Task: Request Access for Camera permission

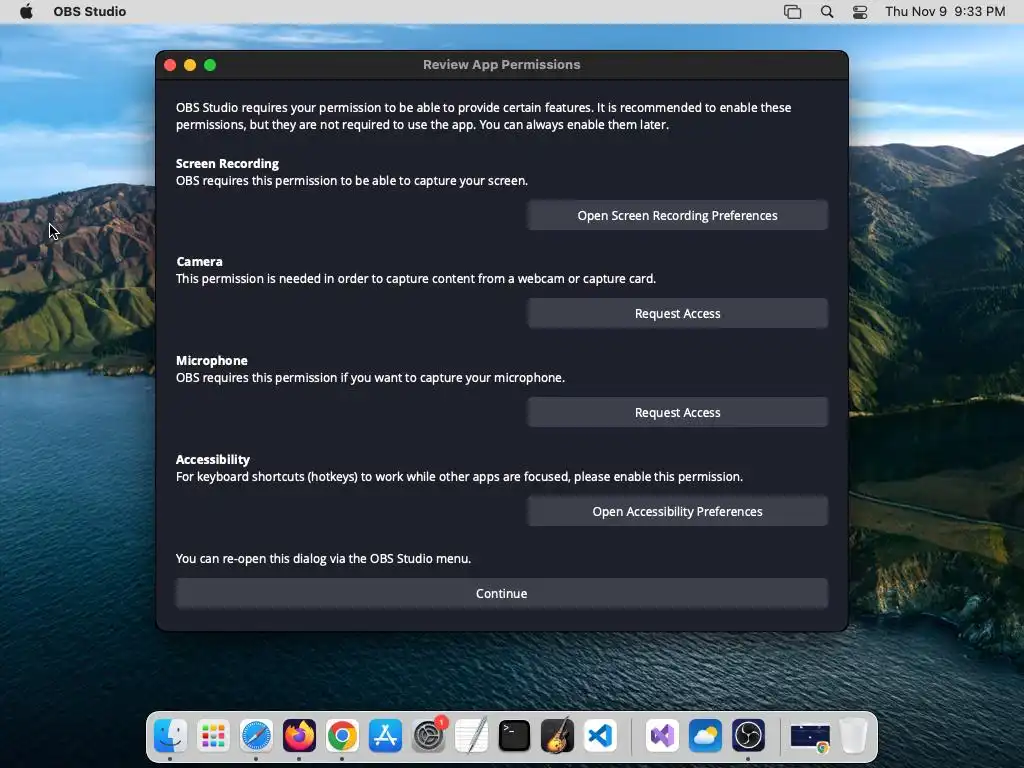Action: click(x=677, y=313)
